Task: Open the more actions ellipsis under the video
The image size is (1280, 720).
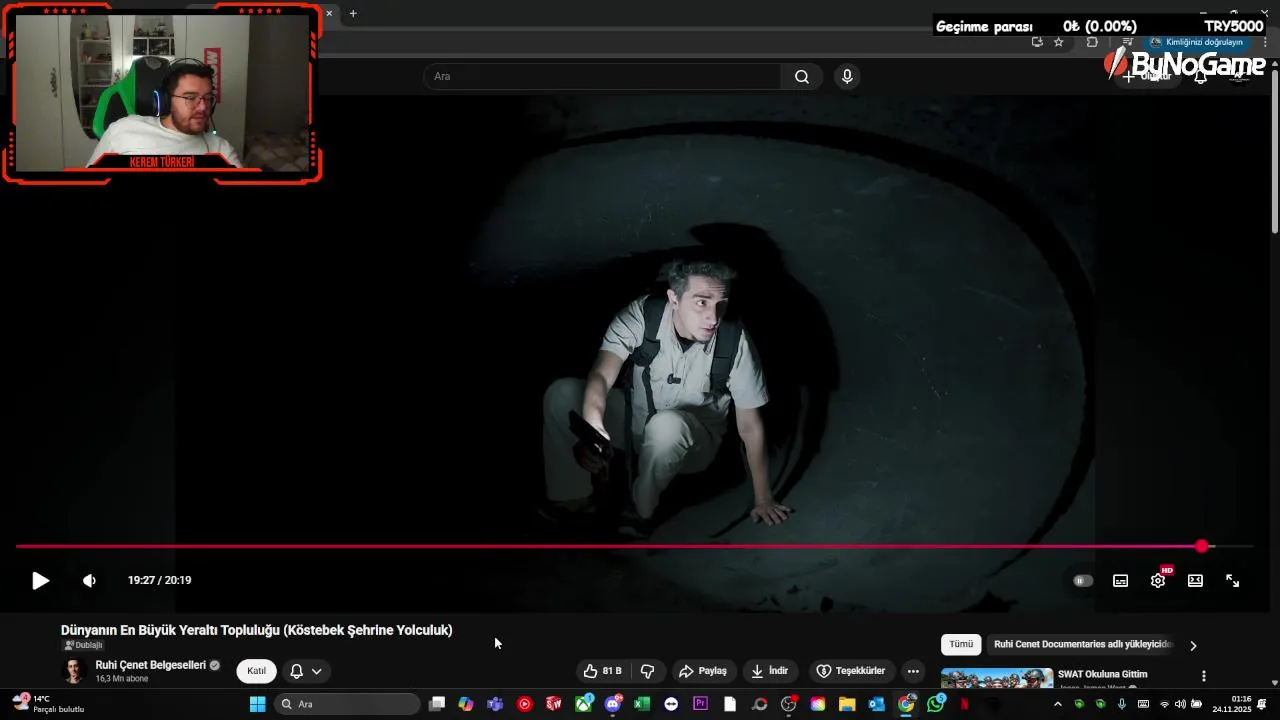Action: (913, 671)
